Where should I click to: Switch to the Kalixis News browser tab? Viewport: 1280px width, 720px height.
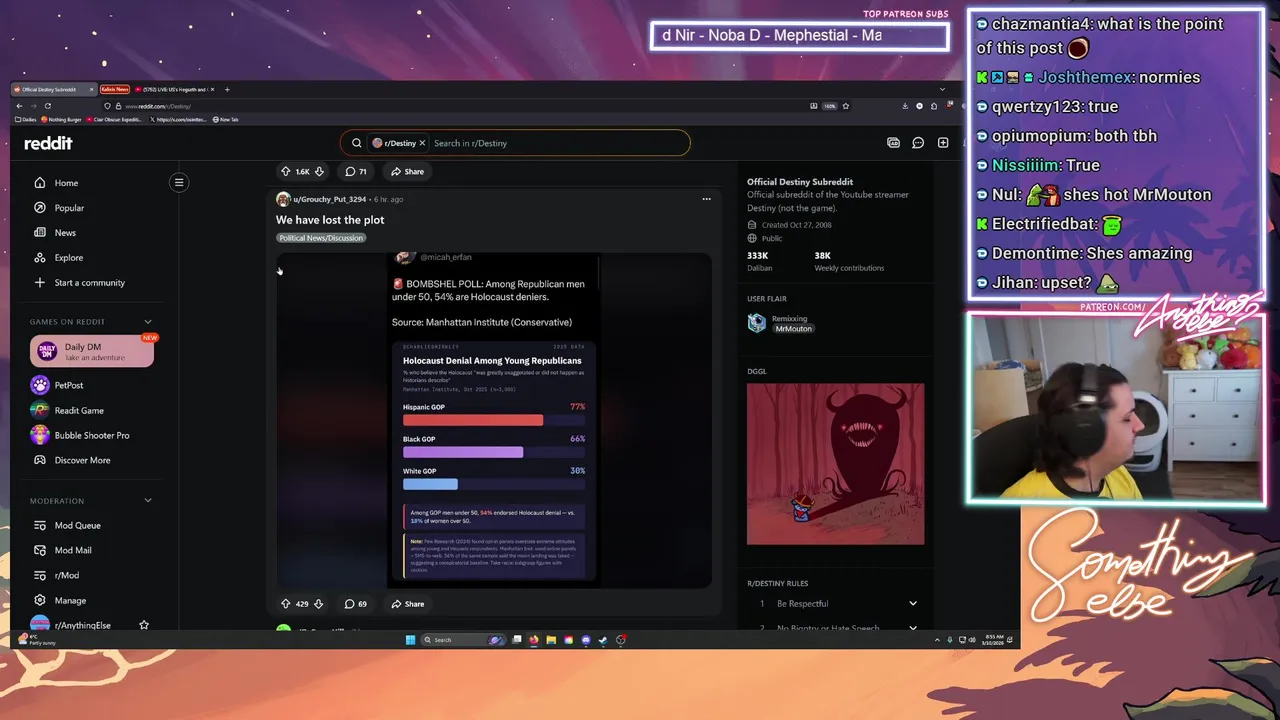pyautogui.click(x=114, y=90)
